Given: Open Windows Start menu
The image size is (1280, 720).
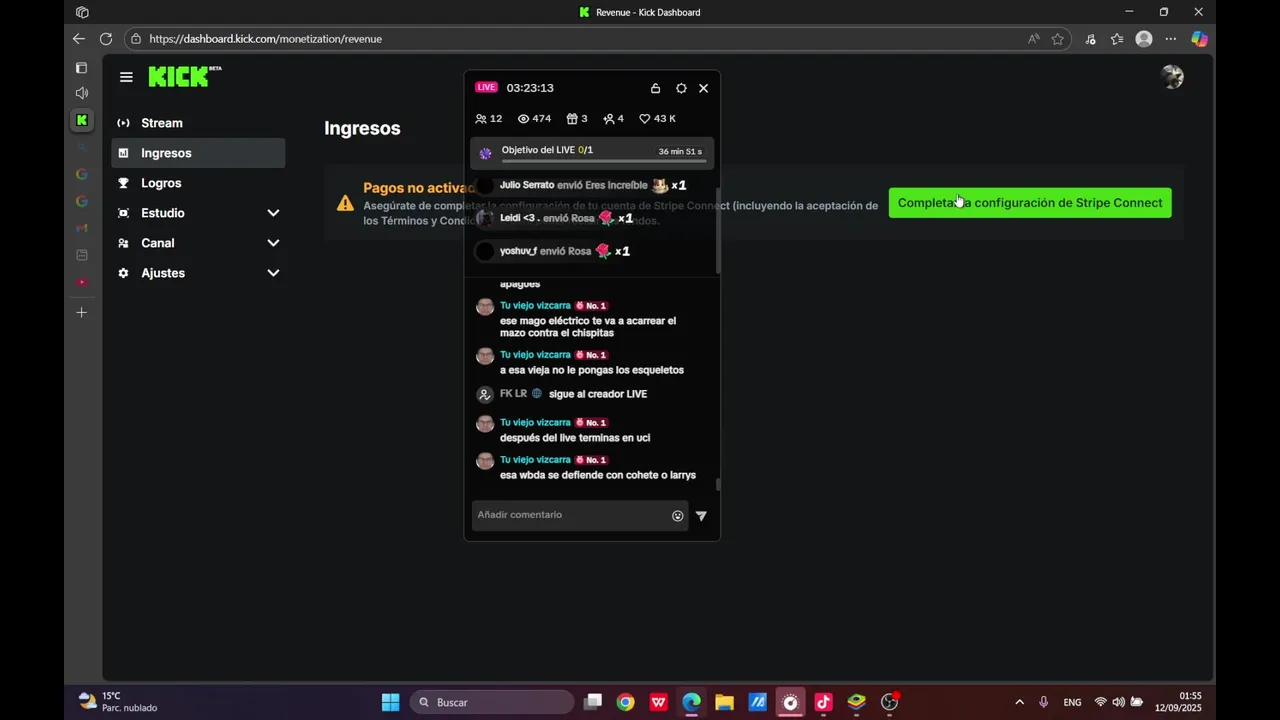Looking at the screenshot, I should point(390,702).
